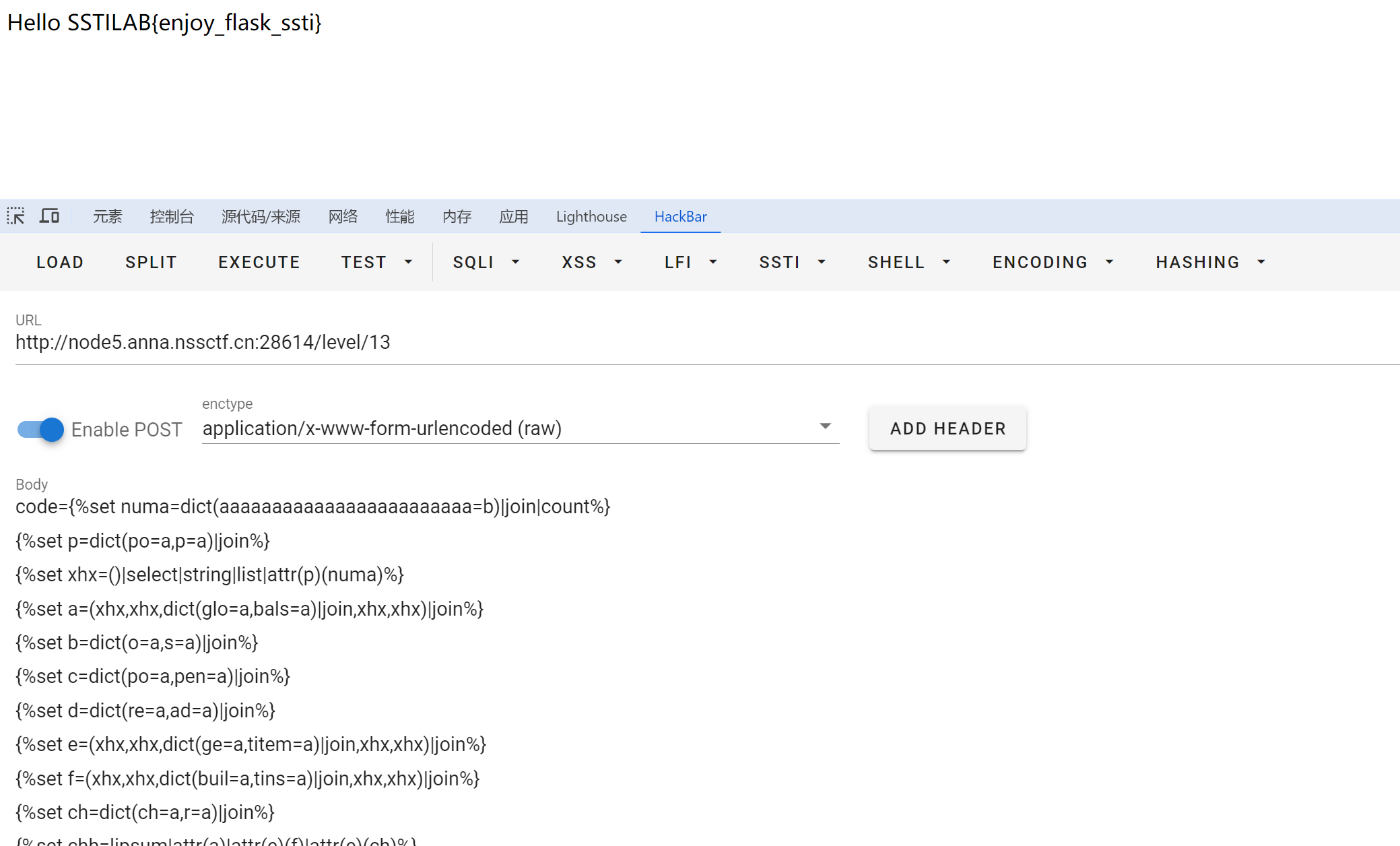The width and height of the screenshot is (1400, 846).
Task: Click the line containing 'dict(ge=a,titem=a)'
Action: (x=251, y=744)
